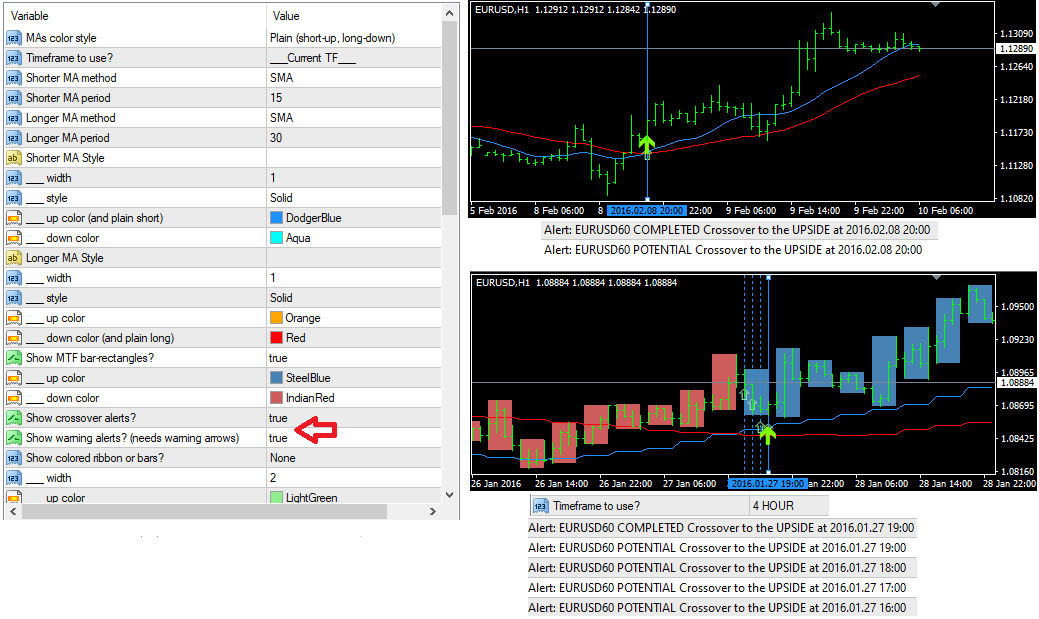Click the integer icon beside MAs color style
This screenshot has width=1039, height=619.
[13, 38]
